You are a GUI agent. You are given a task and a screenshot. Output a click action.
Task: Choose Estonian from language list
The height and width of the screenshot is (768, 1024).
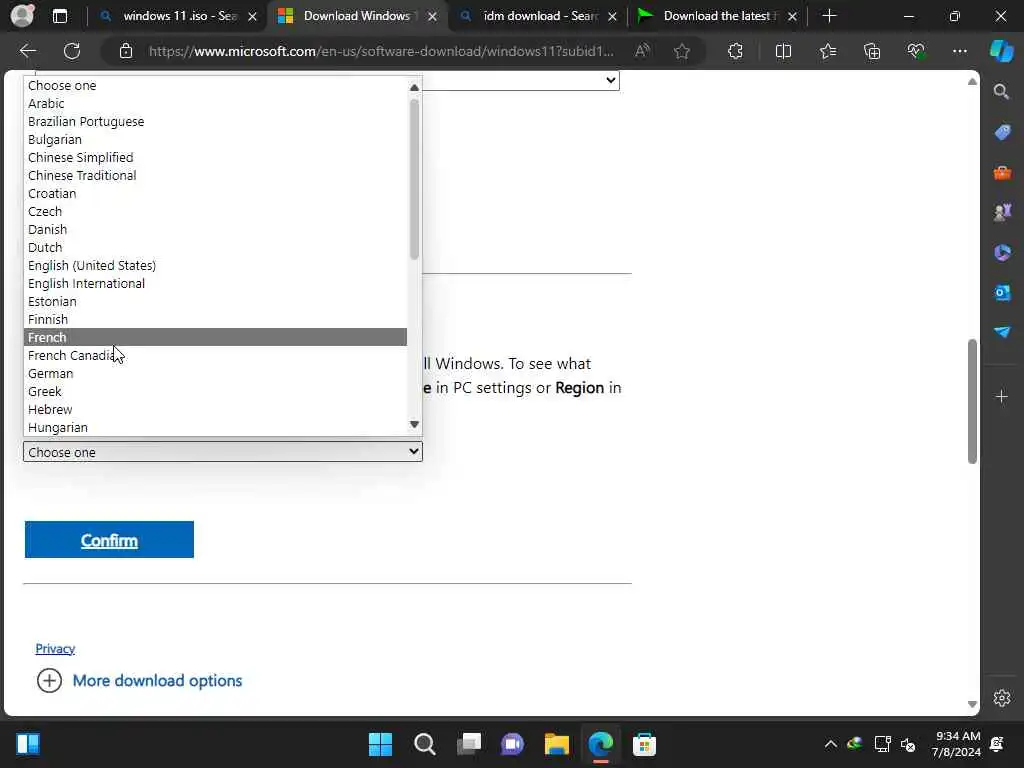[x=216, y=301]
